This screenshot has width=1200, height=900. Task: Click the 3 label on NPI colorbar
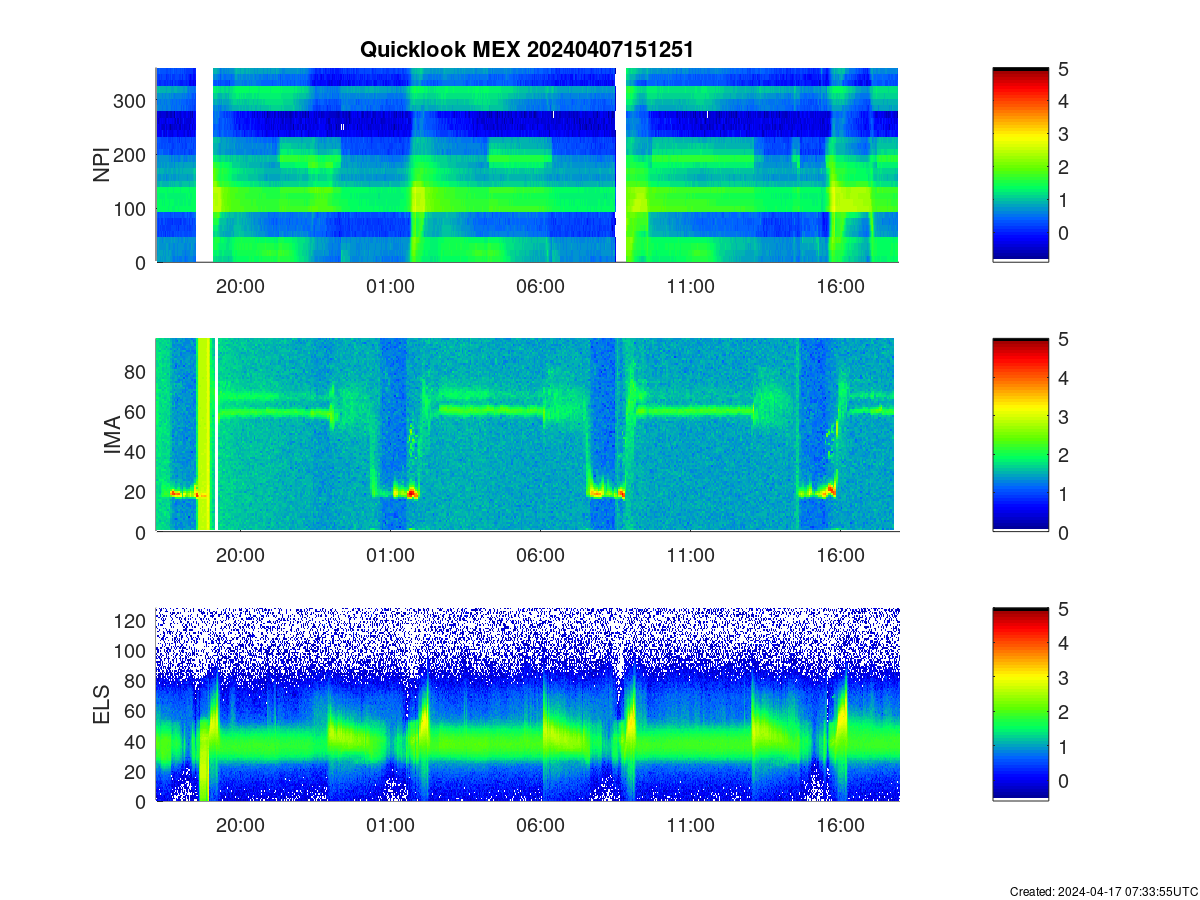1063,134
